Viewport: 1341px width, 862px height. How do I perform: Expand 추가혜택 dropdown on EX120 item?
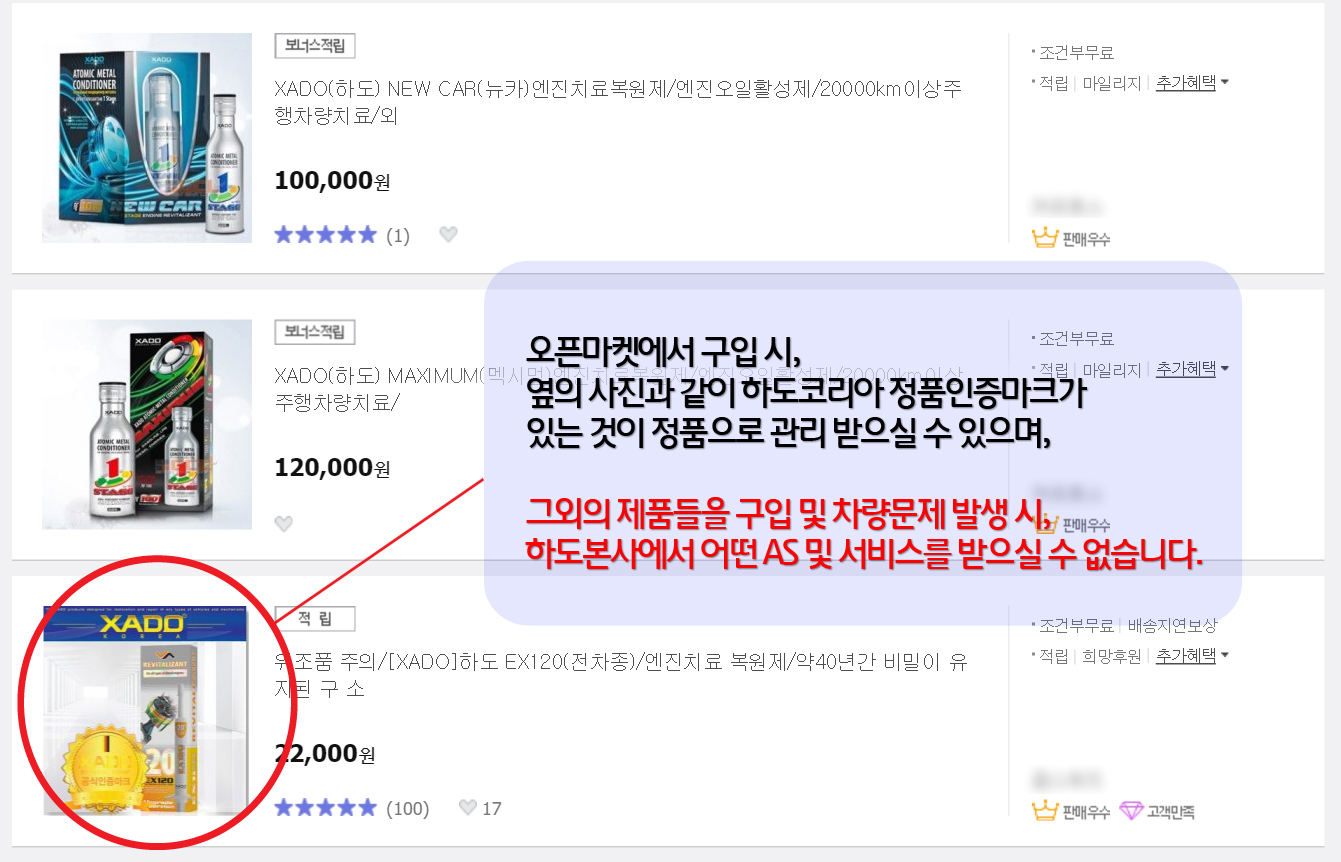[1192, 656]
